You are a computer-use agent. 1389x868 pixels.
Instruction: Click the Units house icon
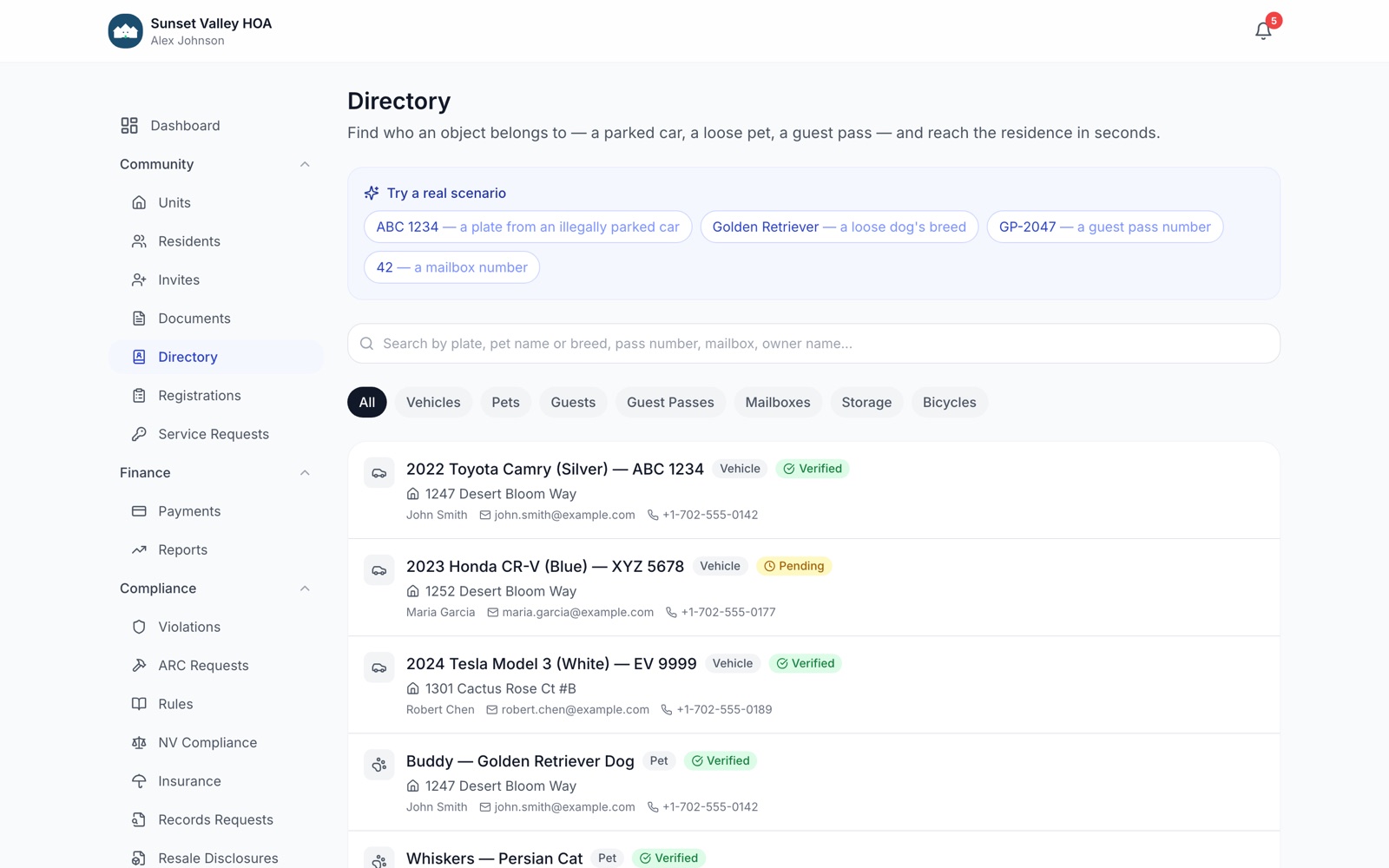pos(139,202)
